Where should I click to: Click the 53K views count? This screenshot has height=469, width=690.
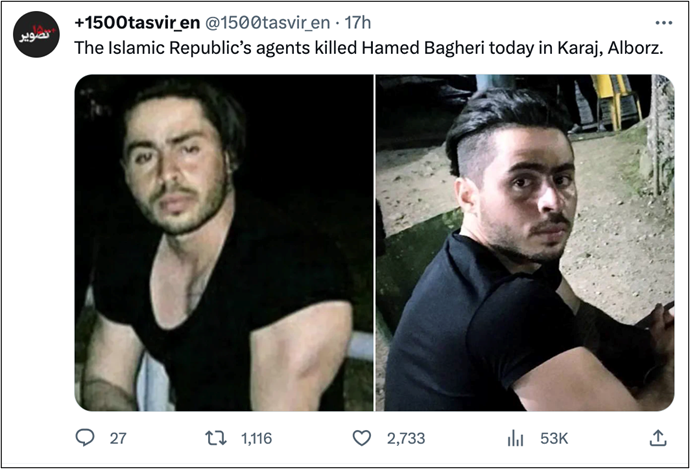[554, 438]
